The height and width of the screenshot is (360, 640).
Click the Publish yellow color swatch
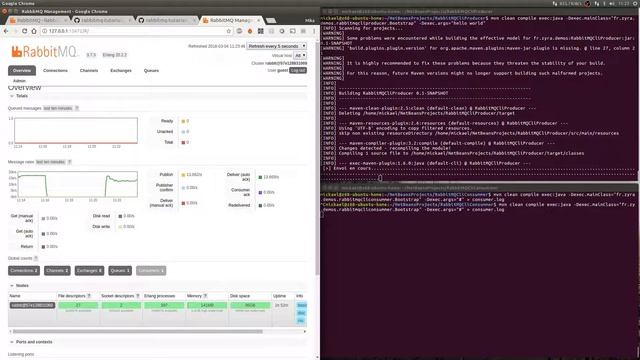tap(184, 175)
